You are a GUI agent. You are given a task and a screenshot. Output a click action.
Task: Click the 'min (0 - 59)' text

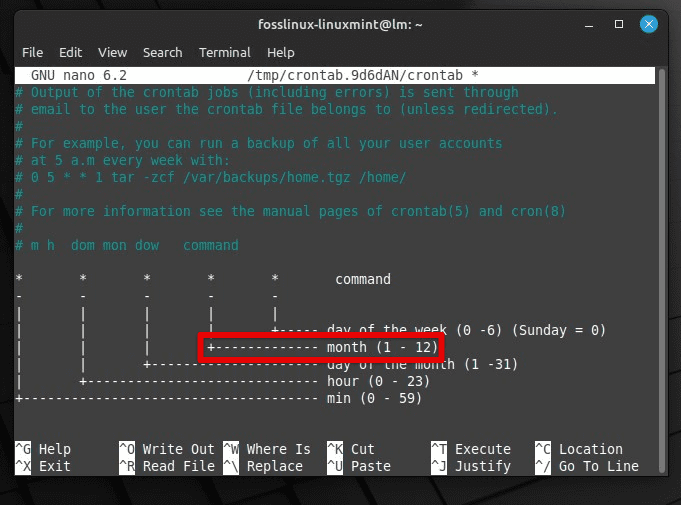tap(374, 398)
